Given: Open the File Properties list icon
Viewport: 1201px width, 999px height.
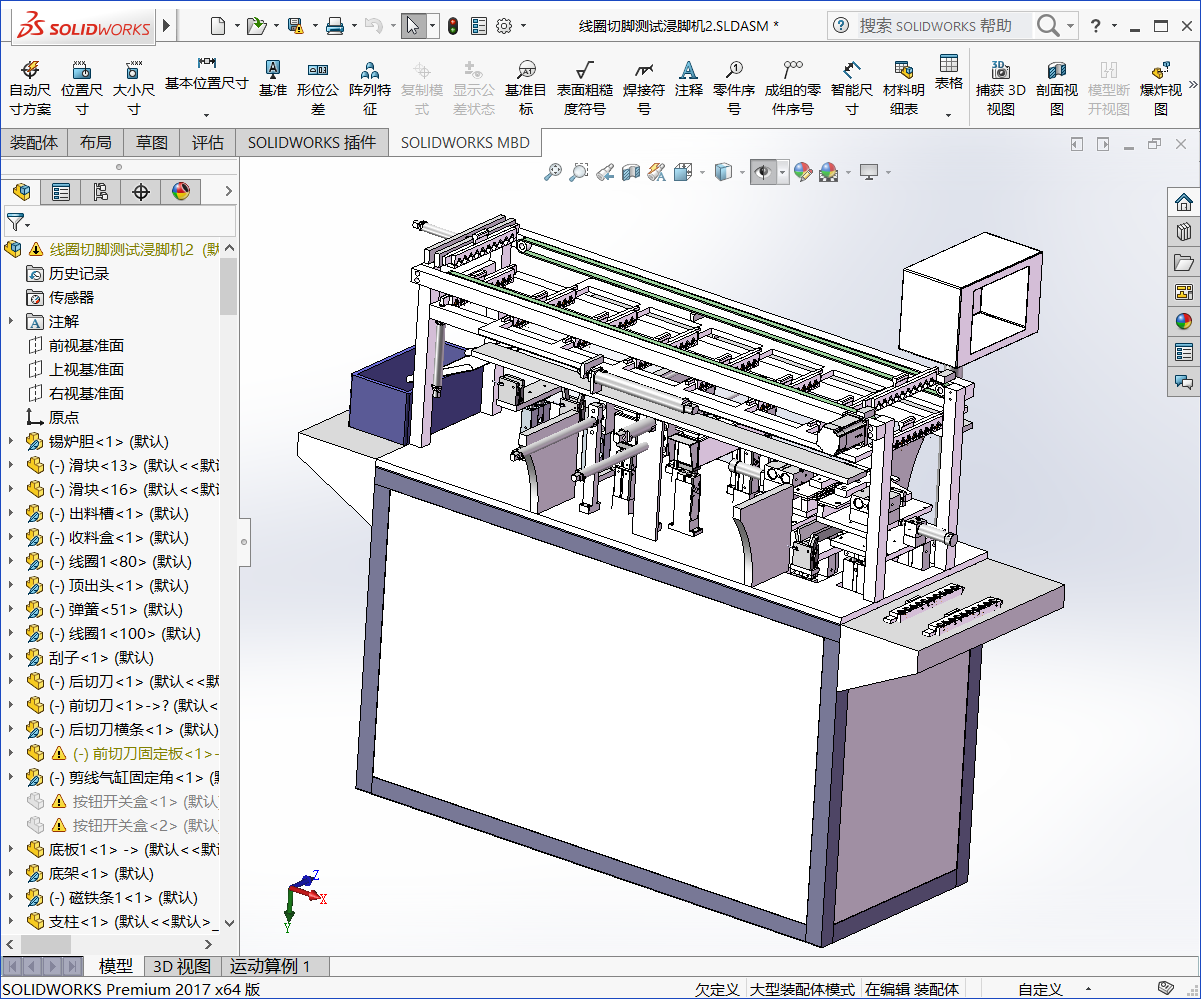Looking at the screenshot, I should click(479, 26).
